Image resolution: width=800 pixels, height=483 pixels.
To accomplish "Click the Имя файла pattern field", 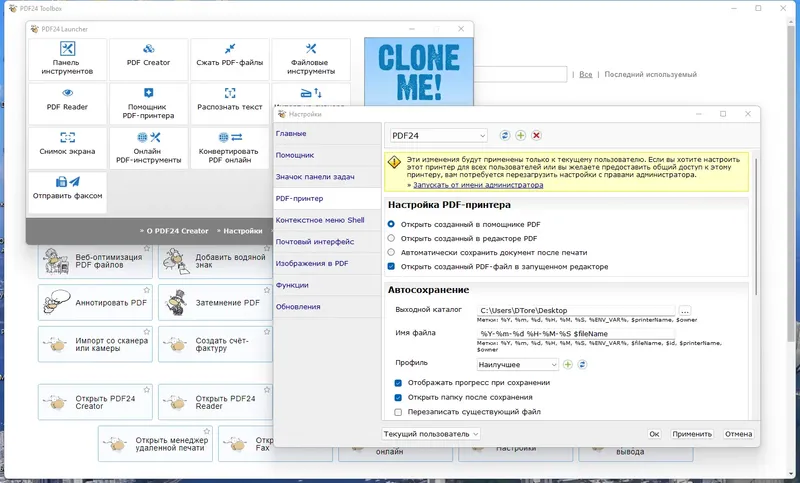I will pos(576,334).
